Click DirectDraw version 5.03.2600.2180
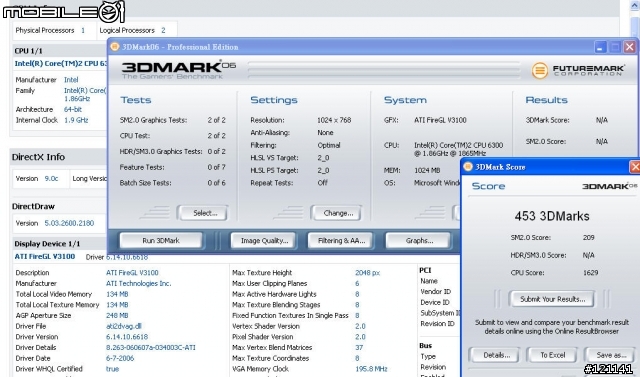The width and height of the screenshot is (640, 377). point(69,223)
